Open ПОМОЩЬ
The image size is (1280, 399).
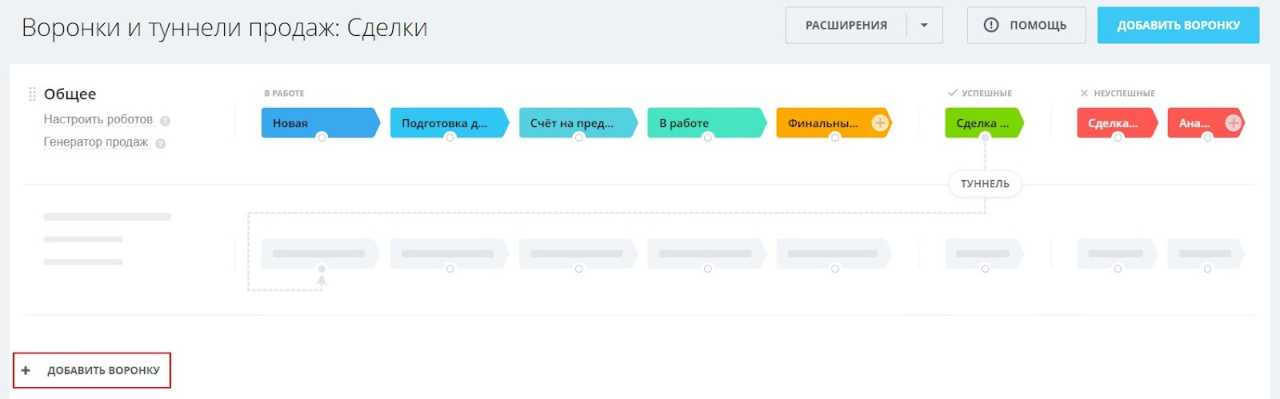click(1027, 26)
